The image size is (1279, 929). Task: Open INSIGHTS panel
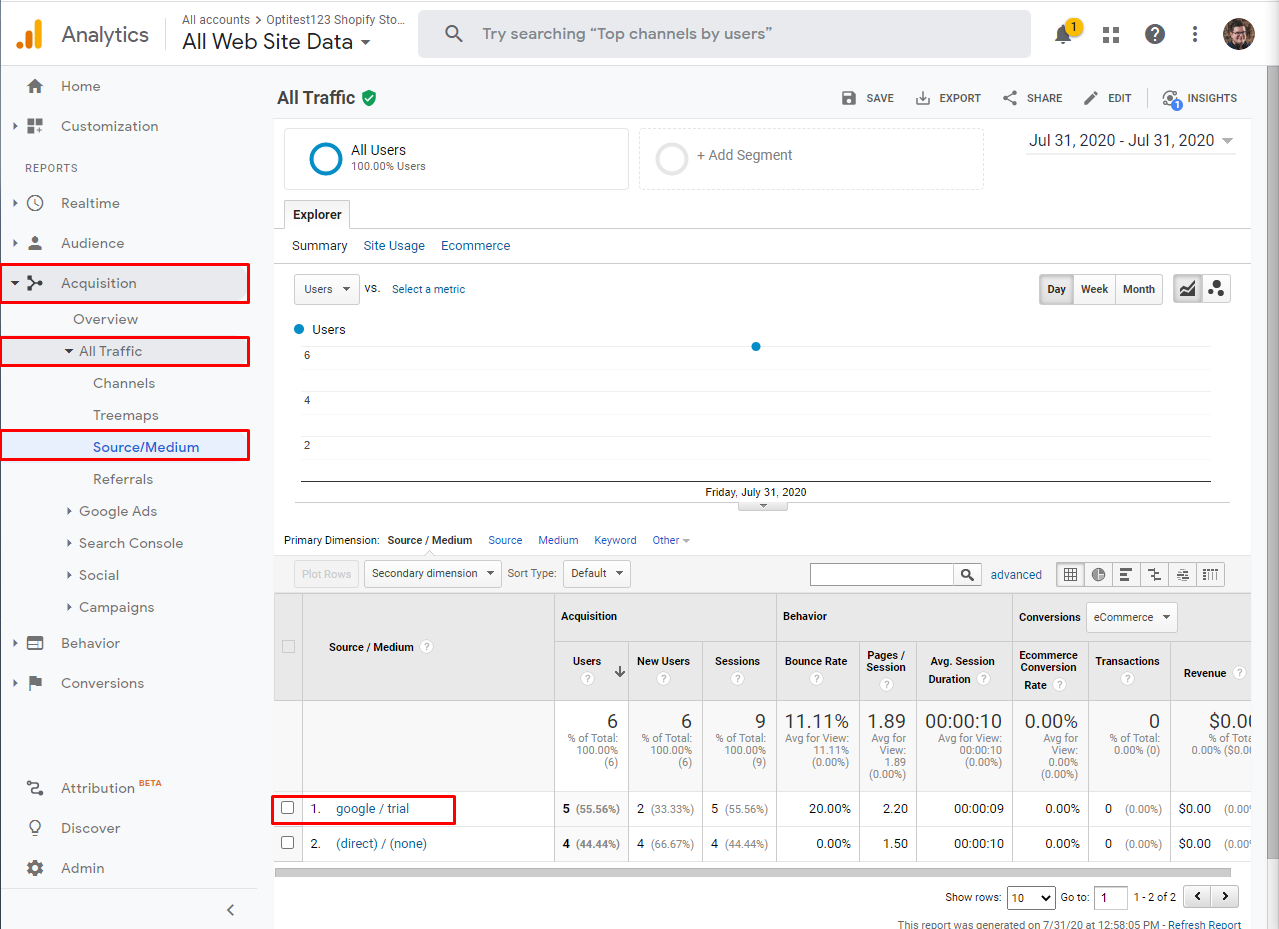coord(1200,98)
